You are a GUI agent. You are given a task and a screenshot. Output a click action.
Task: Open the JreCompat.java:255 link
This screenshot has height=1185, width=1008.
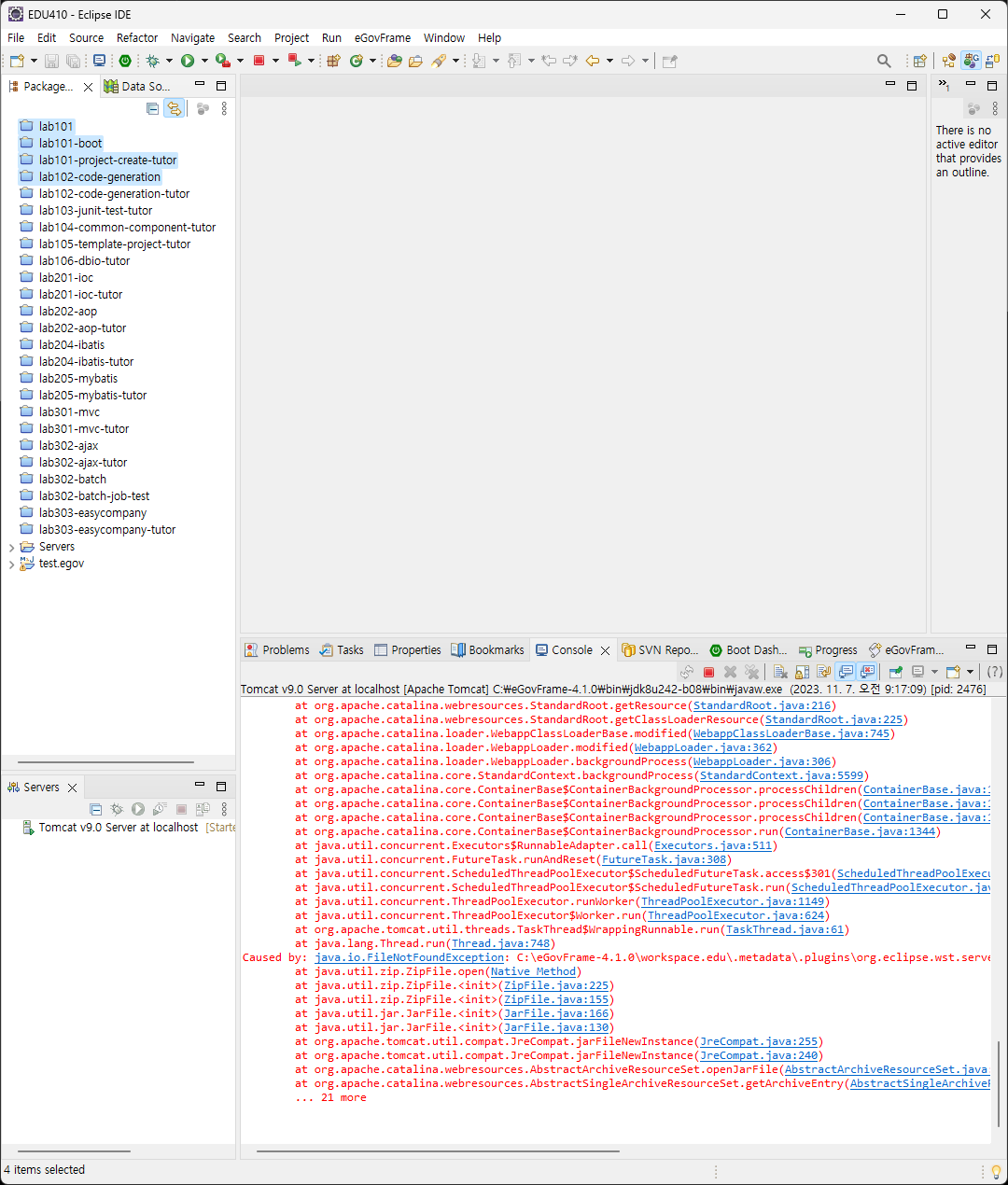759,1041
